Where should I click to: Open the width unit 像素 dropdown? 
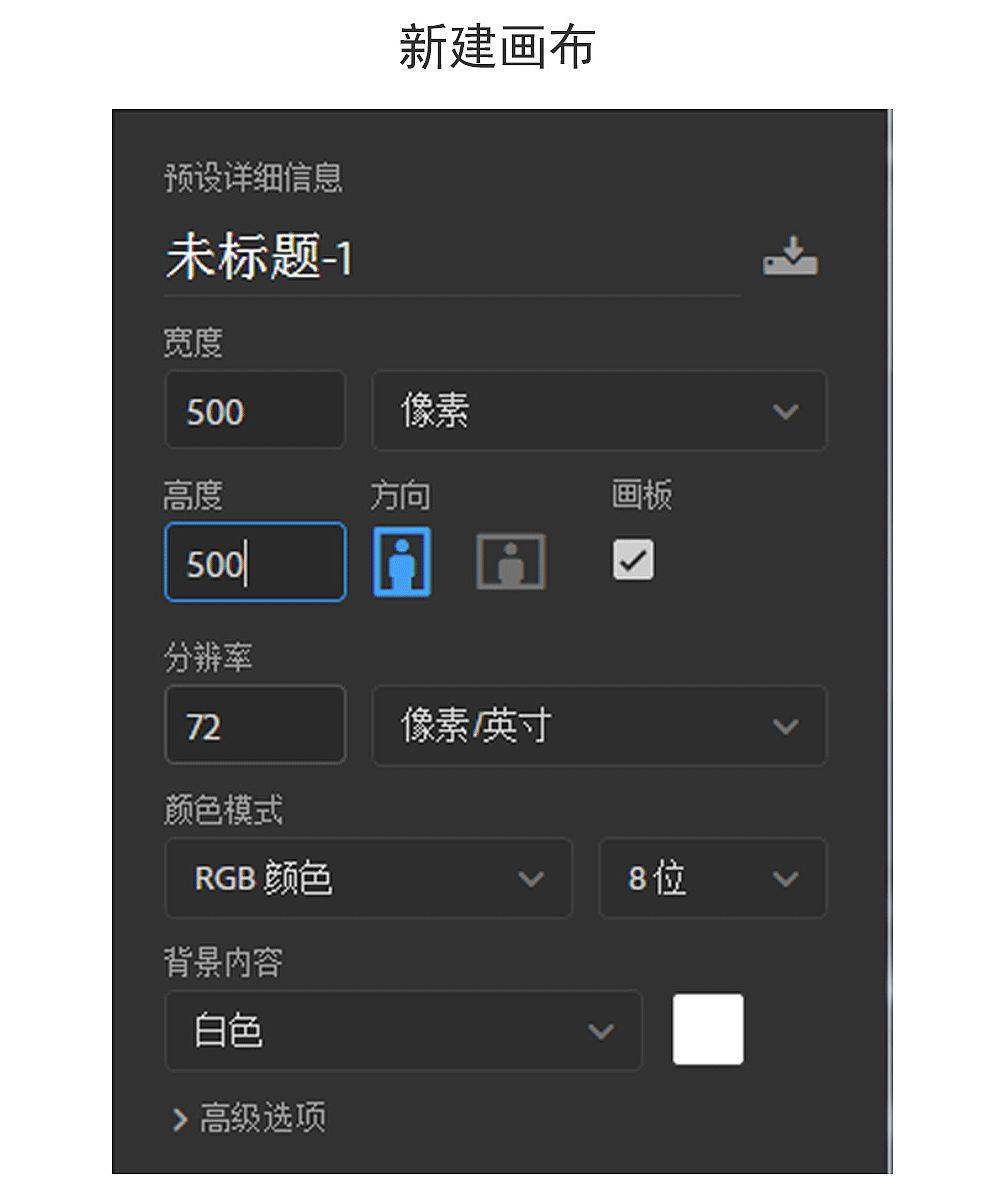coord(599,411)
